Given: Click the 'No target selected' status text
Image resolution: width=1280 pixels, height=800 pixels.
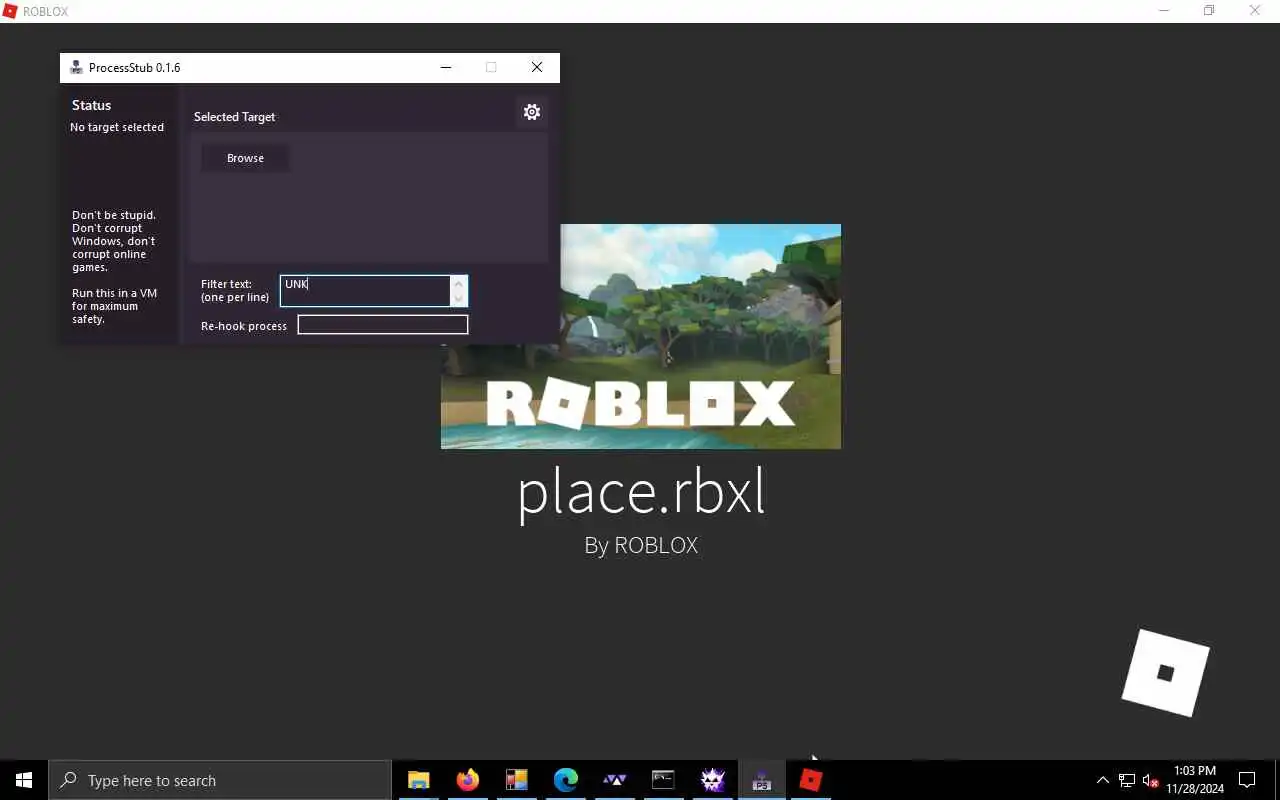Looking at the screenshot, I should point(117,127).
